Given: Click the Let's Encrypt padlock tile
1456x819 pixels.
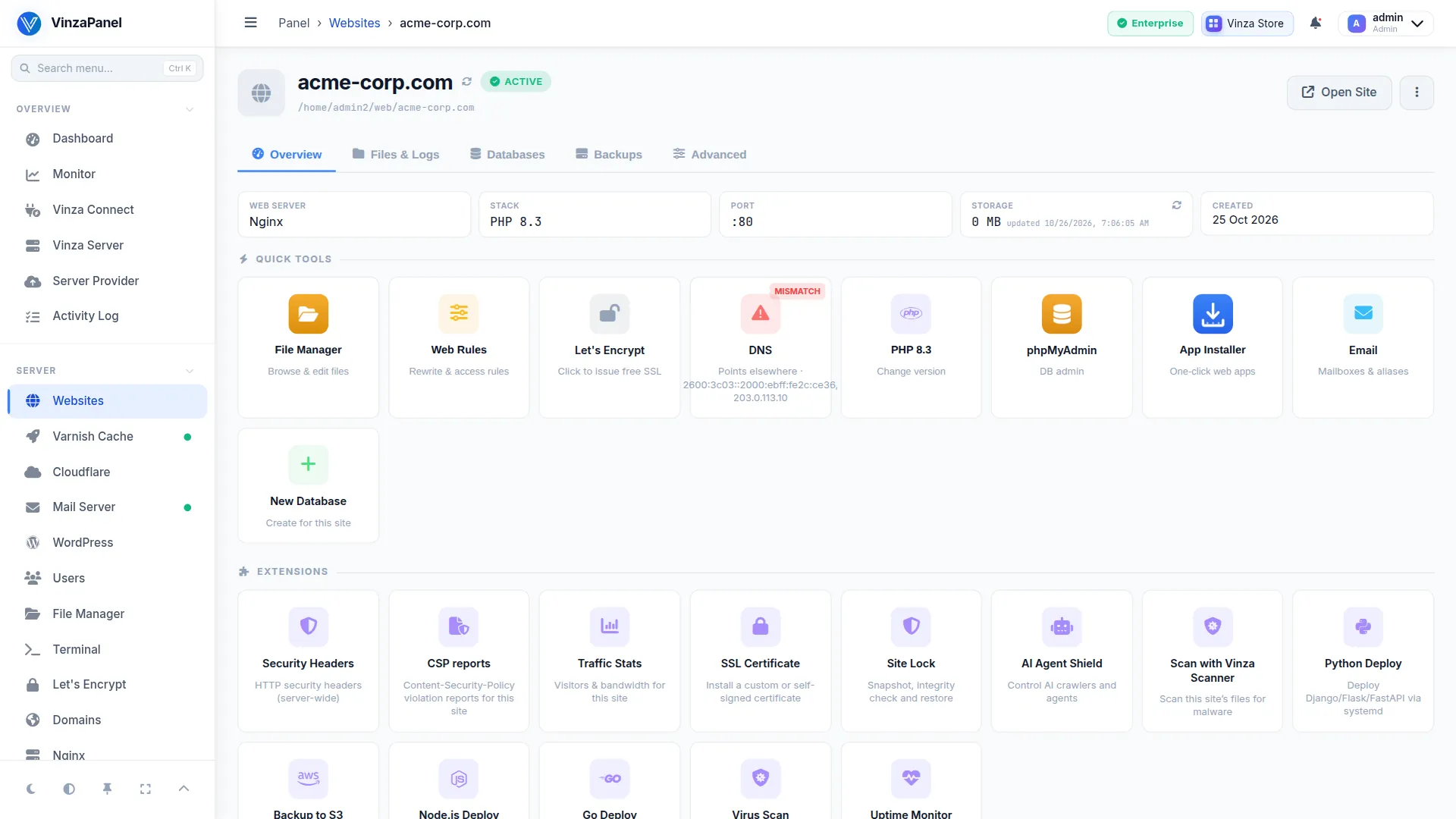Looking at the screenshot, I should (x=609, y=347).
